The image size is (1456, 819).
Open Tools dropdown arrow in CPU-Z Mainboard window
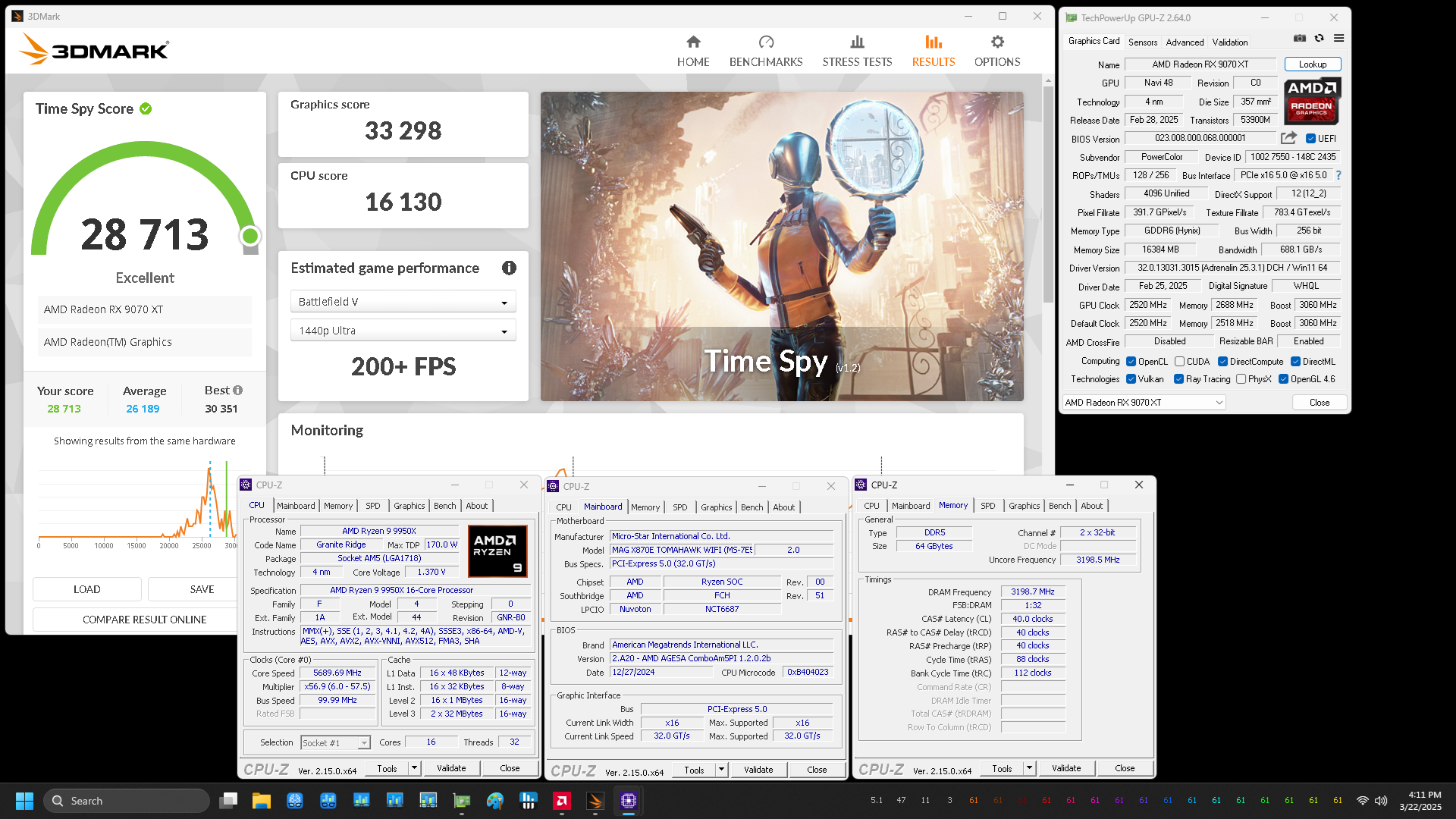[721, 770]
